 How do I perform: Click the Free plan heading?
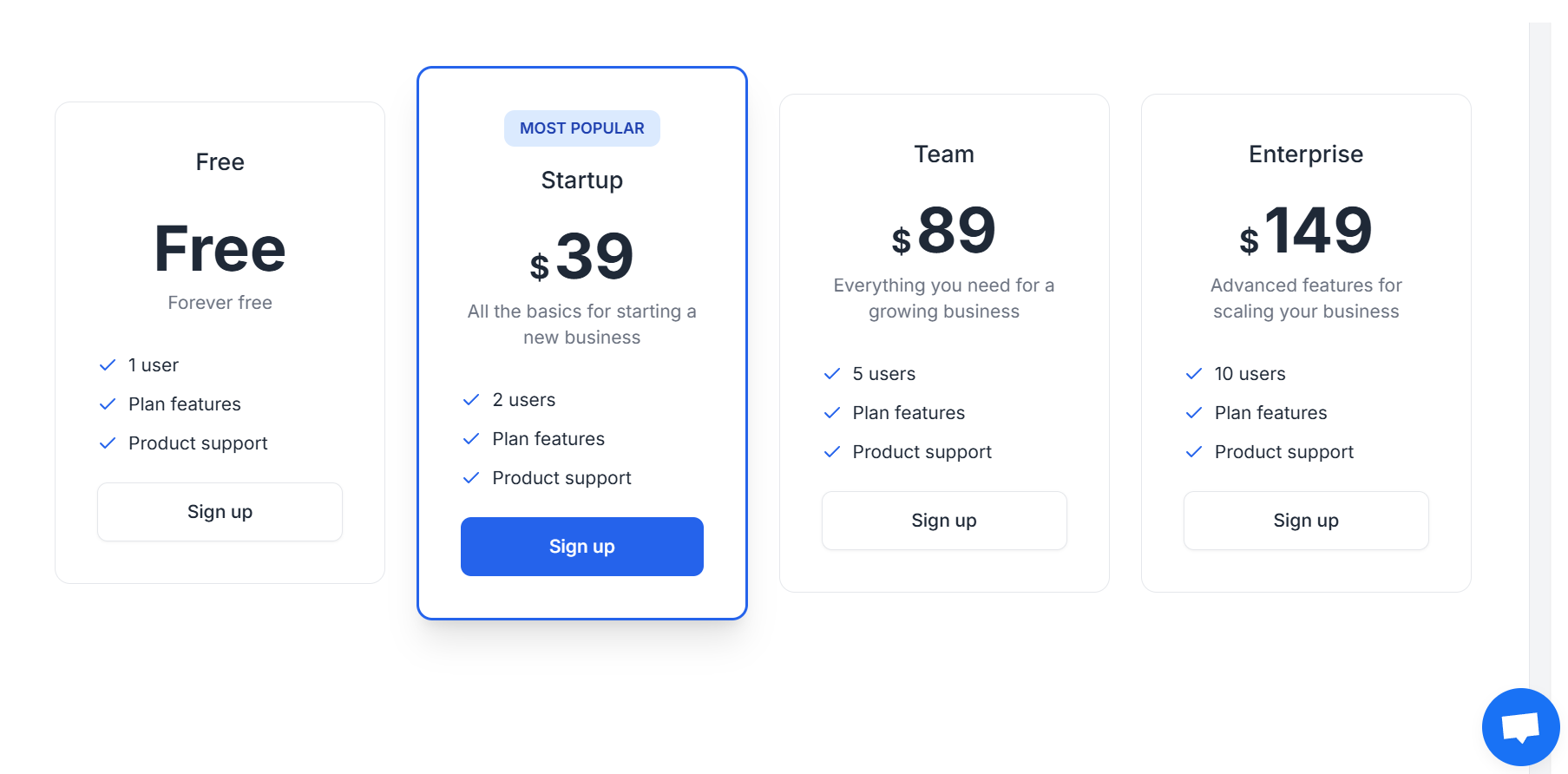[x=220, y=161]
